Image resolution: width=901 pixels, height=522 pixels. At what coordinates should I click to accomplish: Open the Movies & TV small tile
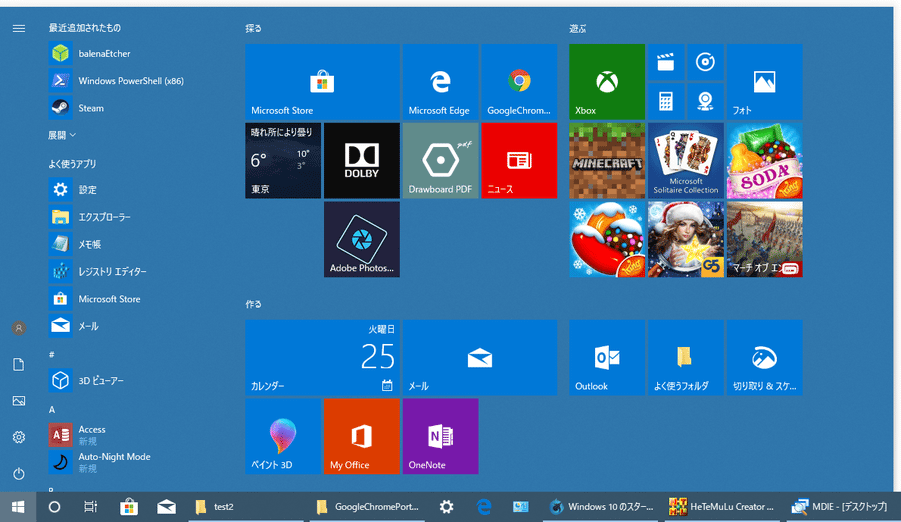(666, 62)
